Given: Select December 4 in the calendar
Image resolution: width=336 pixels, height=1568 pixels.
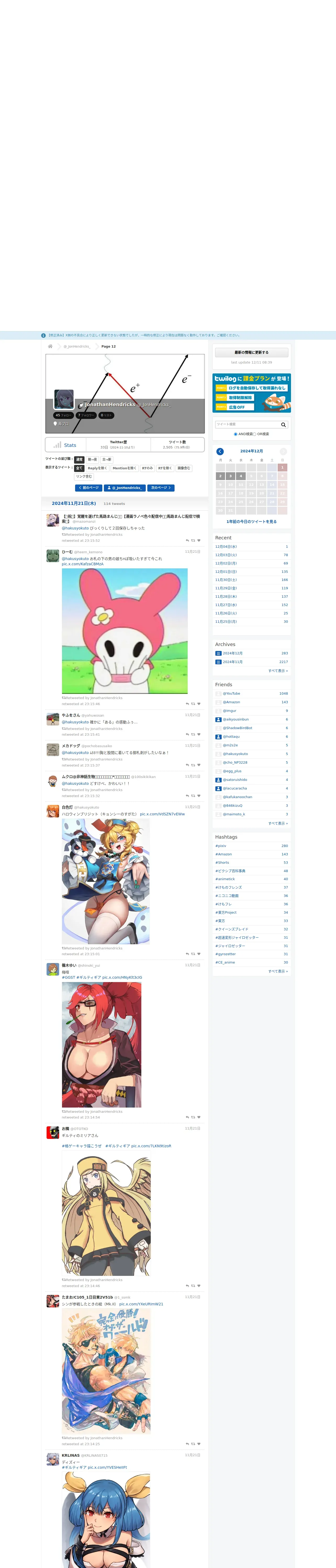Looking at the screenshot, I should pos(241,476).
